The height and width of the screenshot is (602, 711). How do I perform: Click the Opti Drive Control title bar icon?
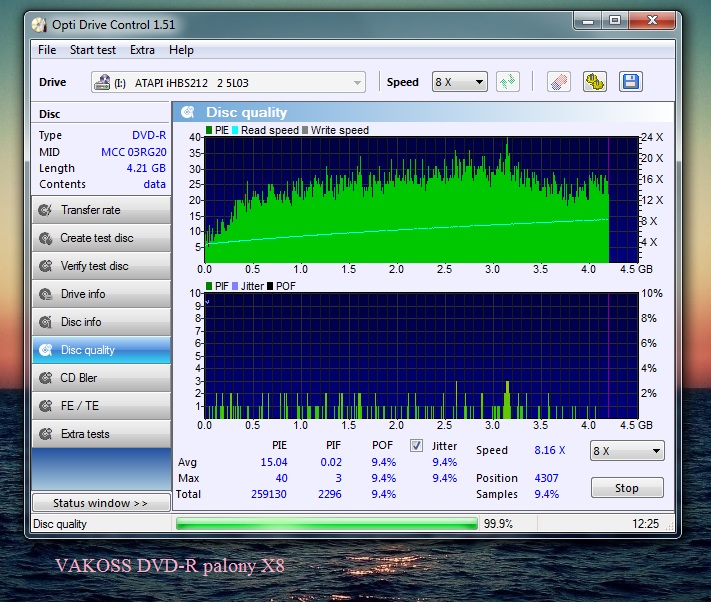pyautogui.click(x=39, y=25)
